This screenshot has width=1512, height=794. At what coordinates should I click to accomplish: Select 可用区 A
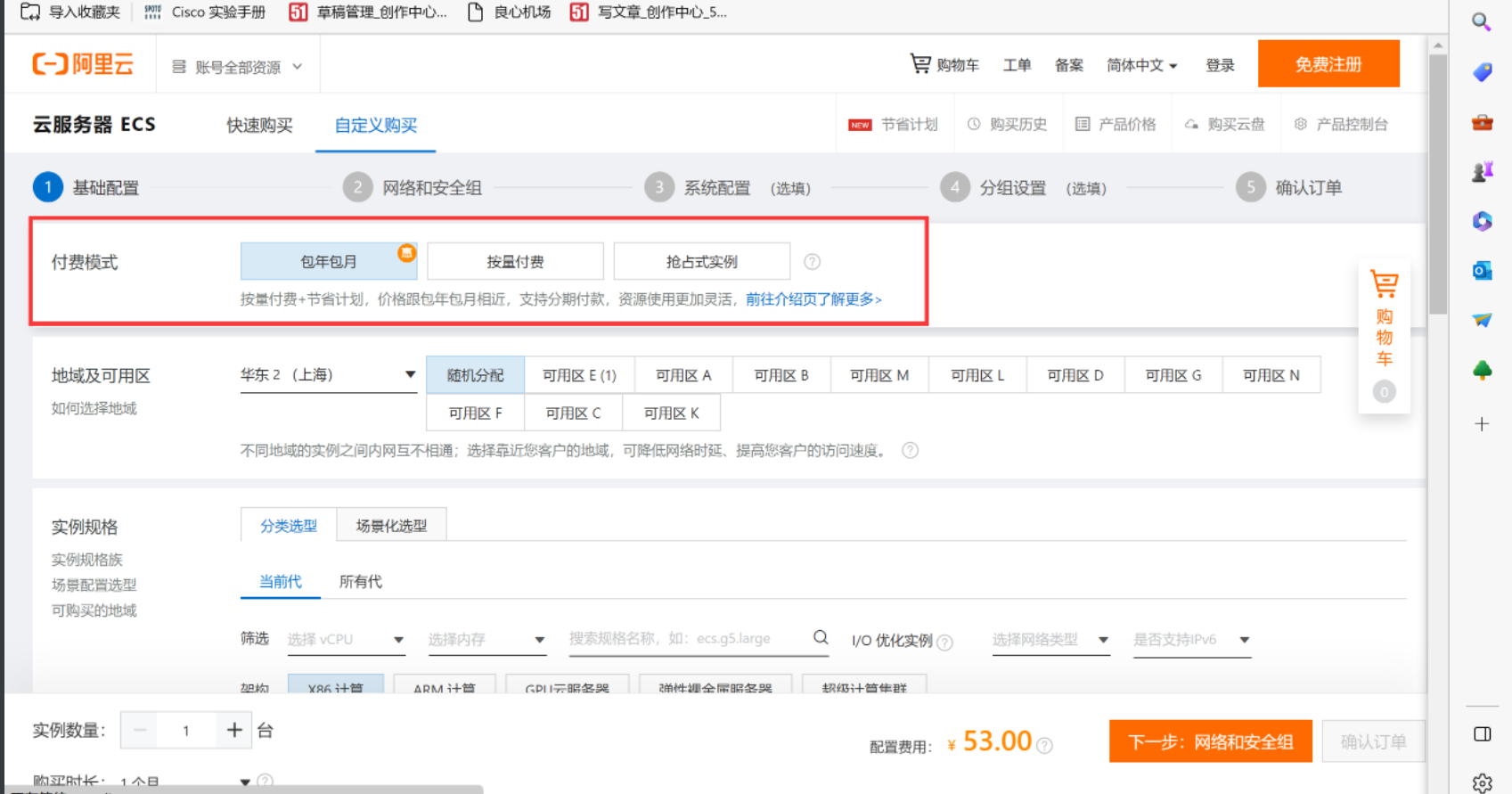pos(683,375)
